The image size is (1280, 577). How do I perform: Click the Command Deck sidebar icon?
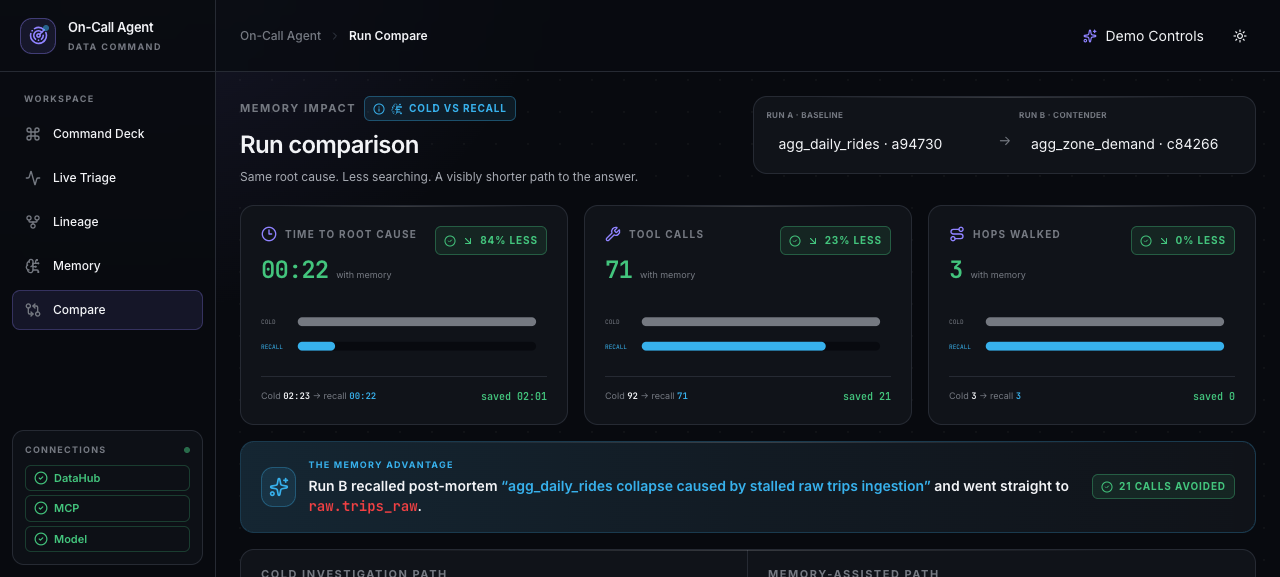33,134
